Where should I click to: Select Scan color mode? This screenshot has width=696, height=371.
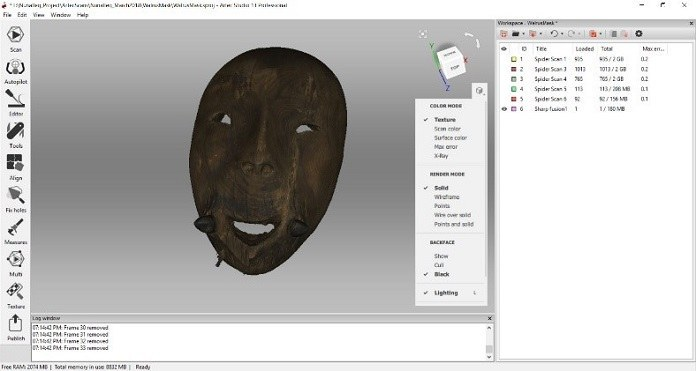tap(447, 129)
